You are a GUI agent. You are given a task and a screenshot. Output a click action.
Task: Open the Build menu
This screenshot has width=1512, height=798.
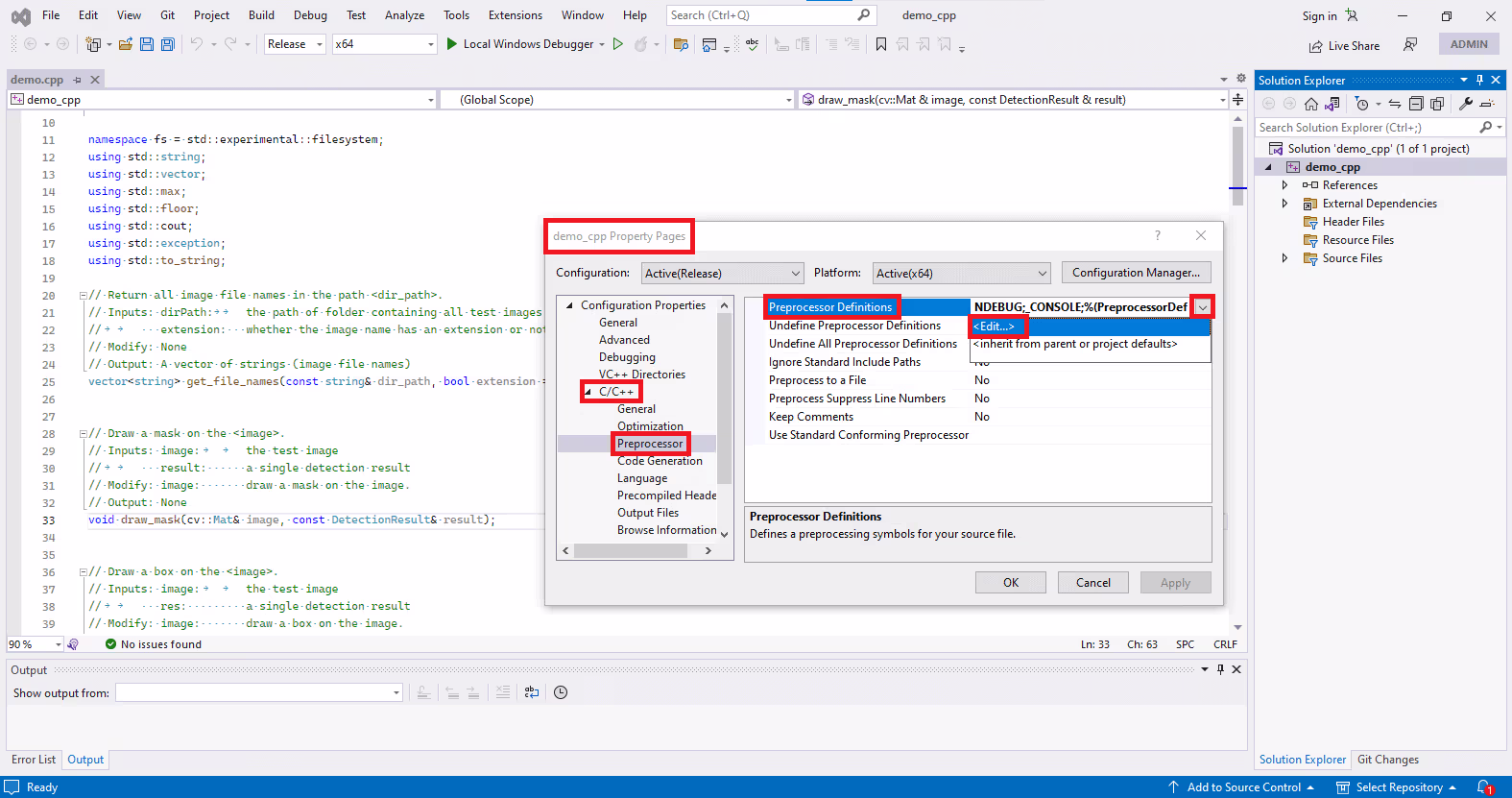(261, 15)
